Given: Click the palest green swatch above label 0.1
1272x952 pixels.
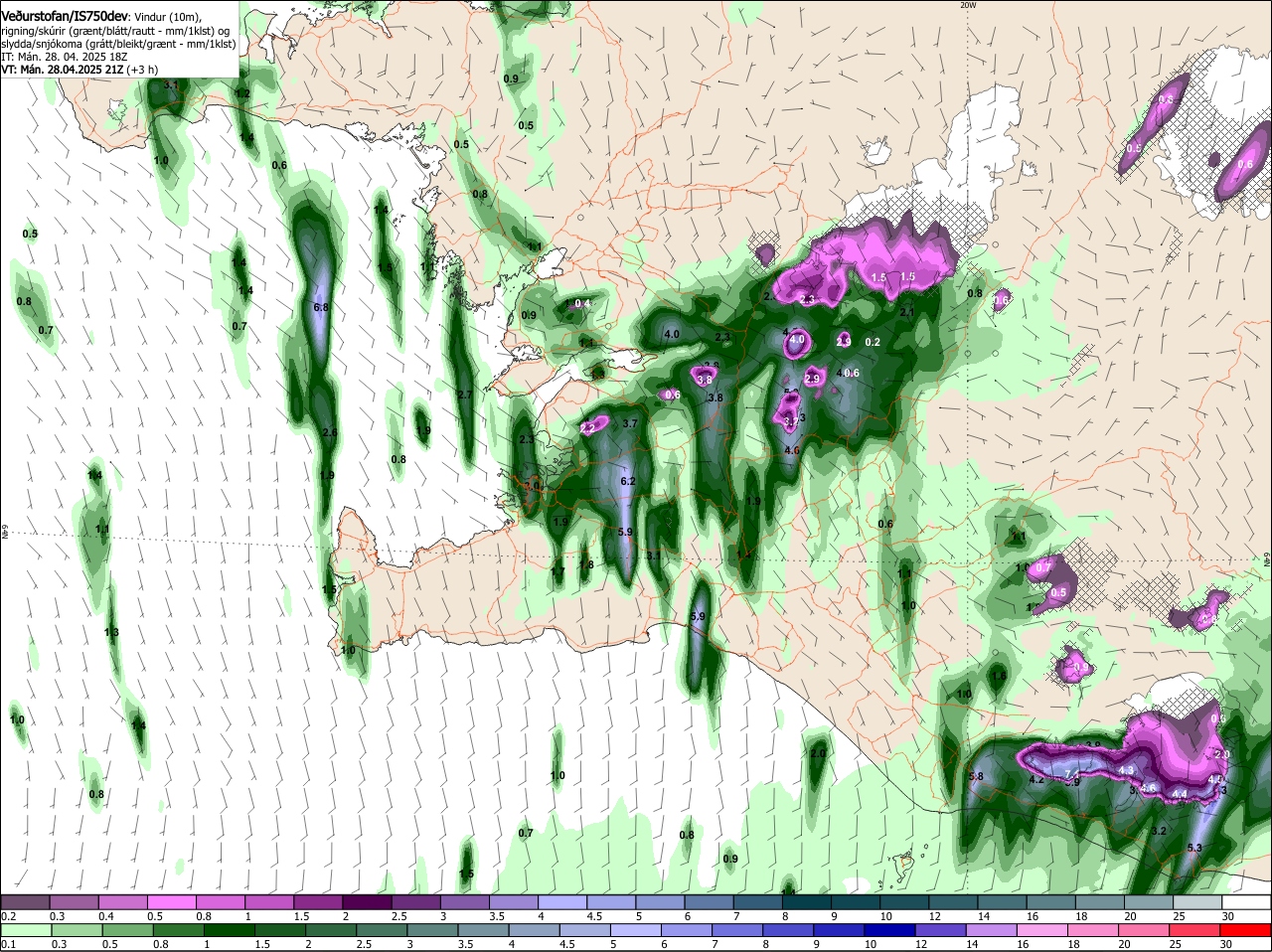Looking at the screenshot, I should click(x=25, y=930).
